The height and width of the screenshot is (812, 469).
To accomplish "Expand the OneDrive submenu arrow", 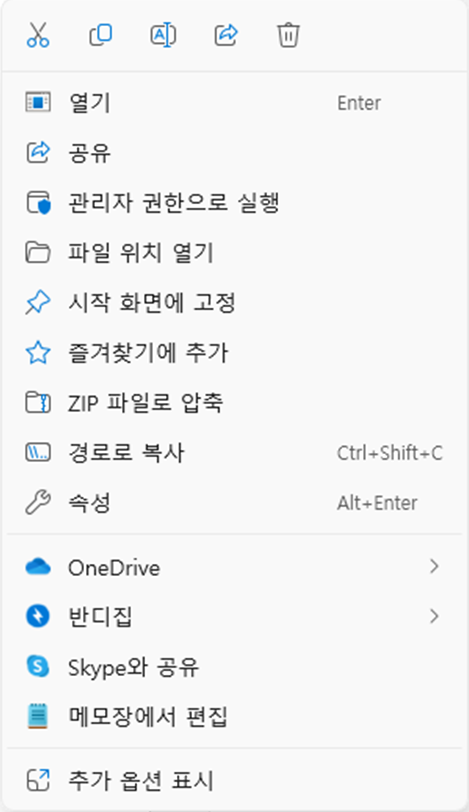I will [x=434, y=567].
